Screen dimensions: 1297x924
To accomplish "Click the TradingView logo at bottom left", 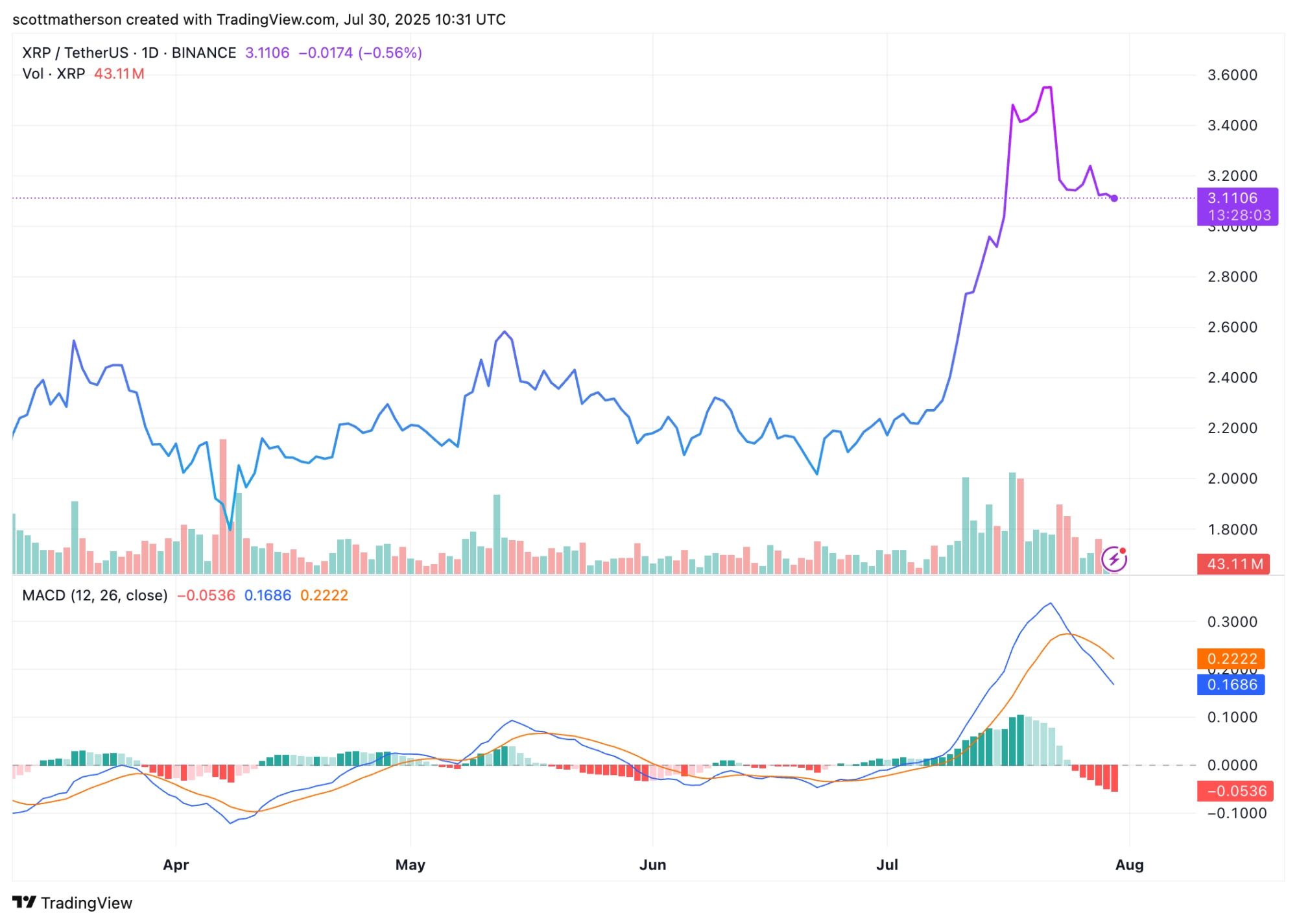I will pyautogui.click(x=72, y=903).
